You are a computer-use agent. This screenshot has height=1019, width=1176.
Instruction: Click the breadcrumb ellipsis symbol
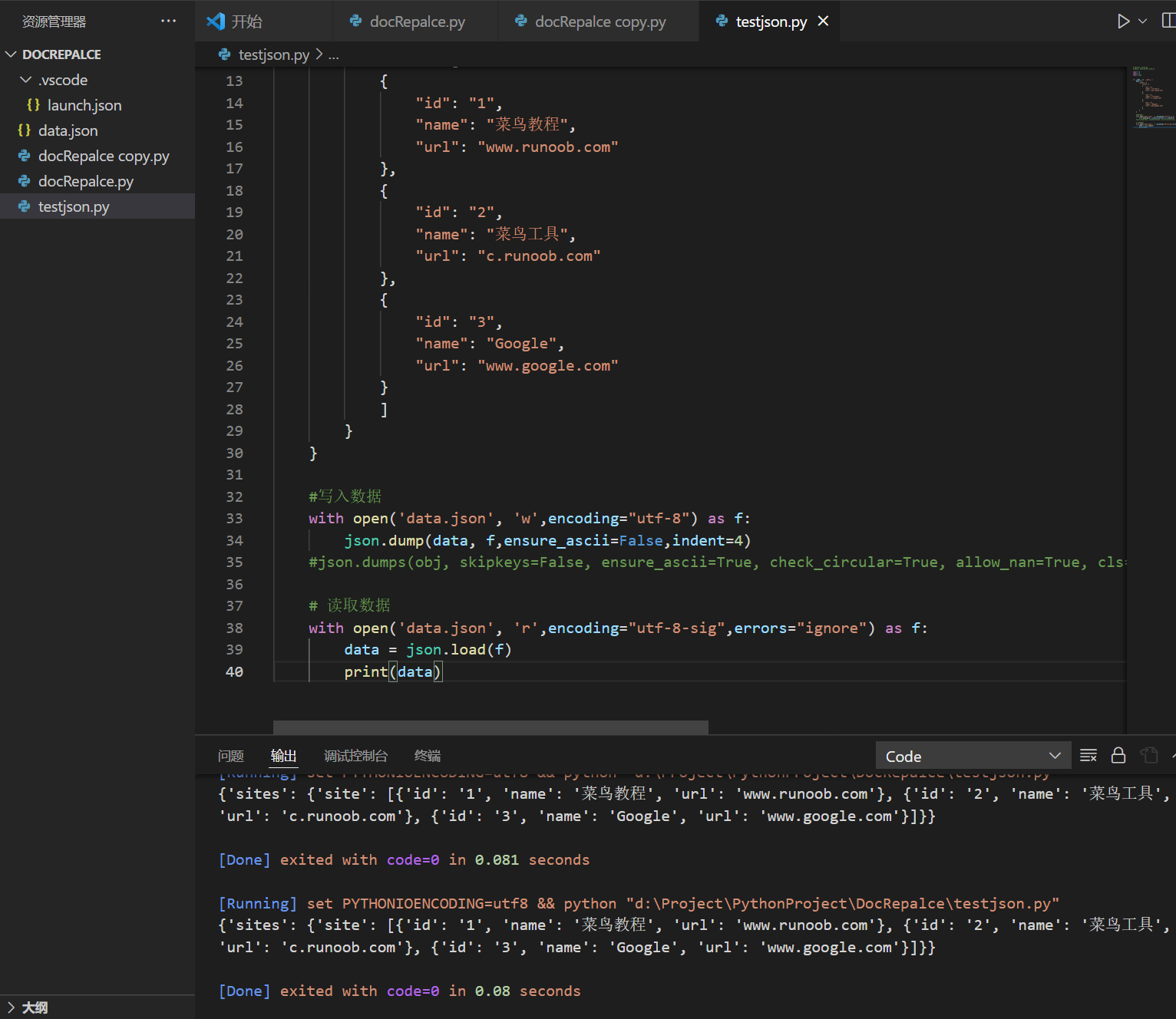[x=334, y=54]
